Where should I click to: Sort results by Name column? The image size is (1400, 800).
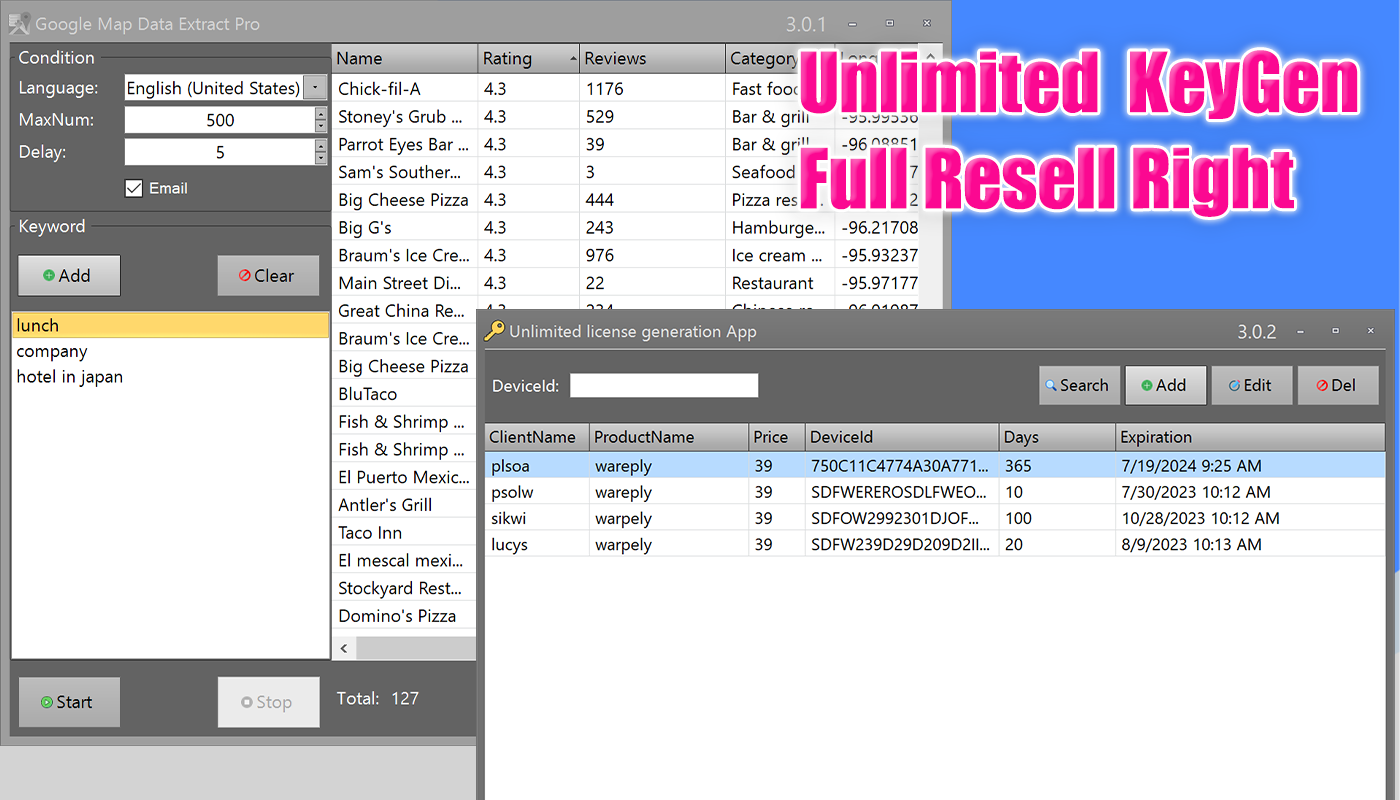(x=404, y=58)
